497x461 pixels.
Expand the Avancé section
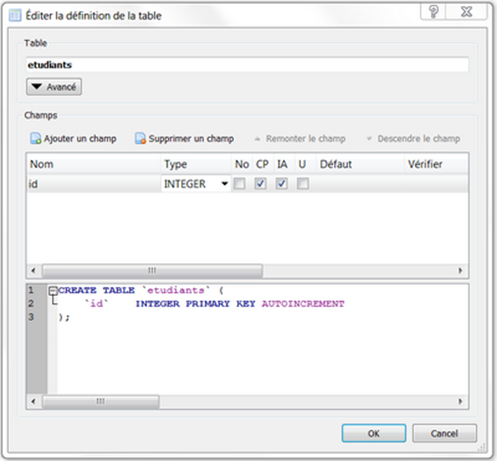point(54,87)
